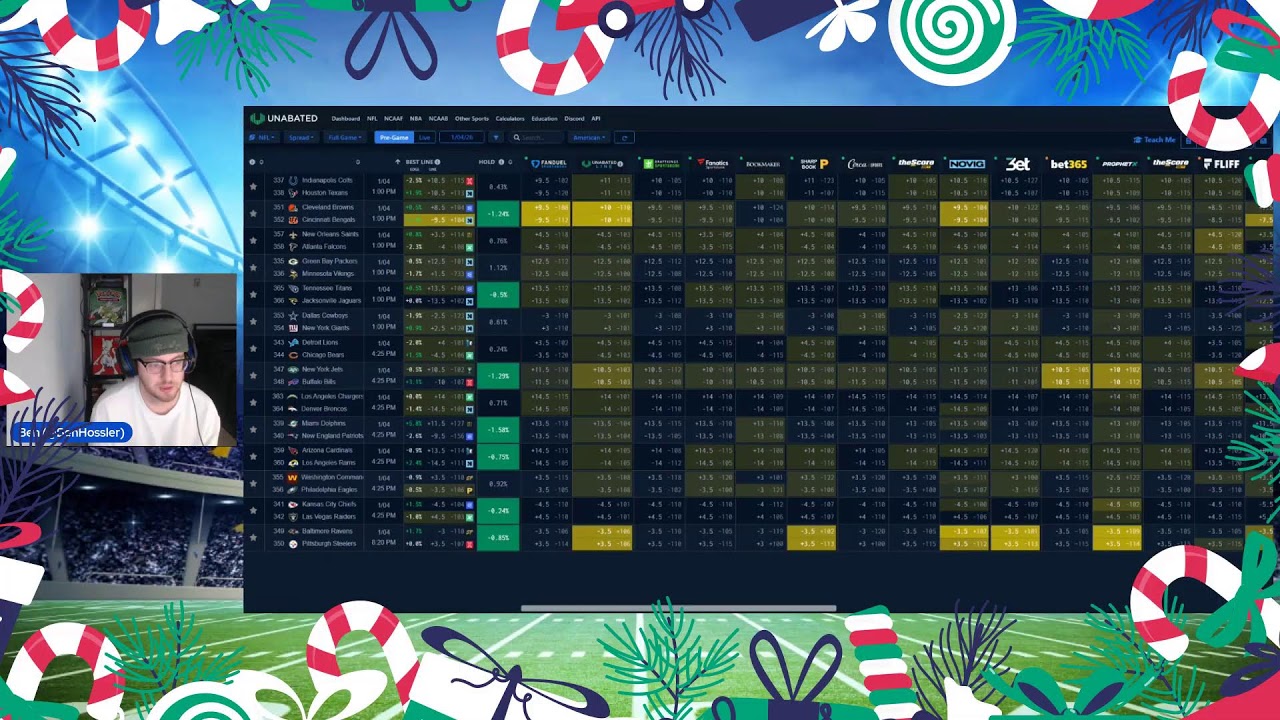Open the Full Game period dropdown

[346, 138]
